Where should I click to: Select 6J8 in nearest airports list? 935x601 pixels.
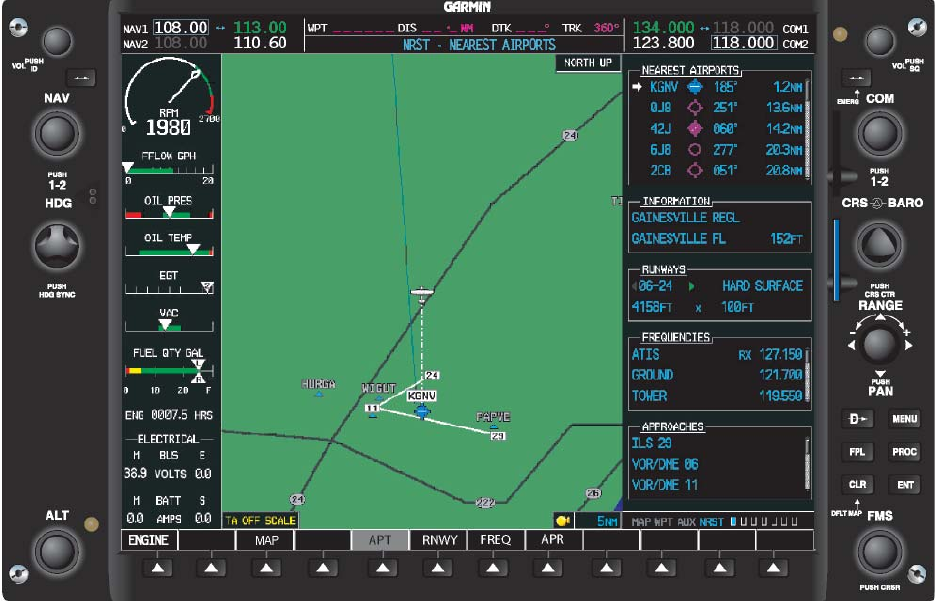pyautogui.click(x=661, y=150)
